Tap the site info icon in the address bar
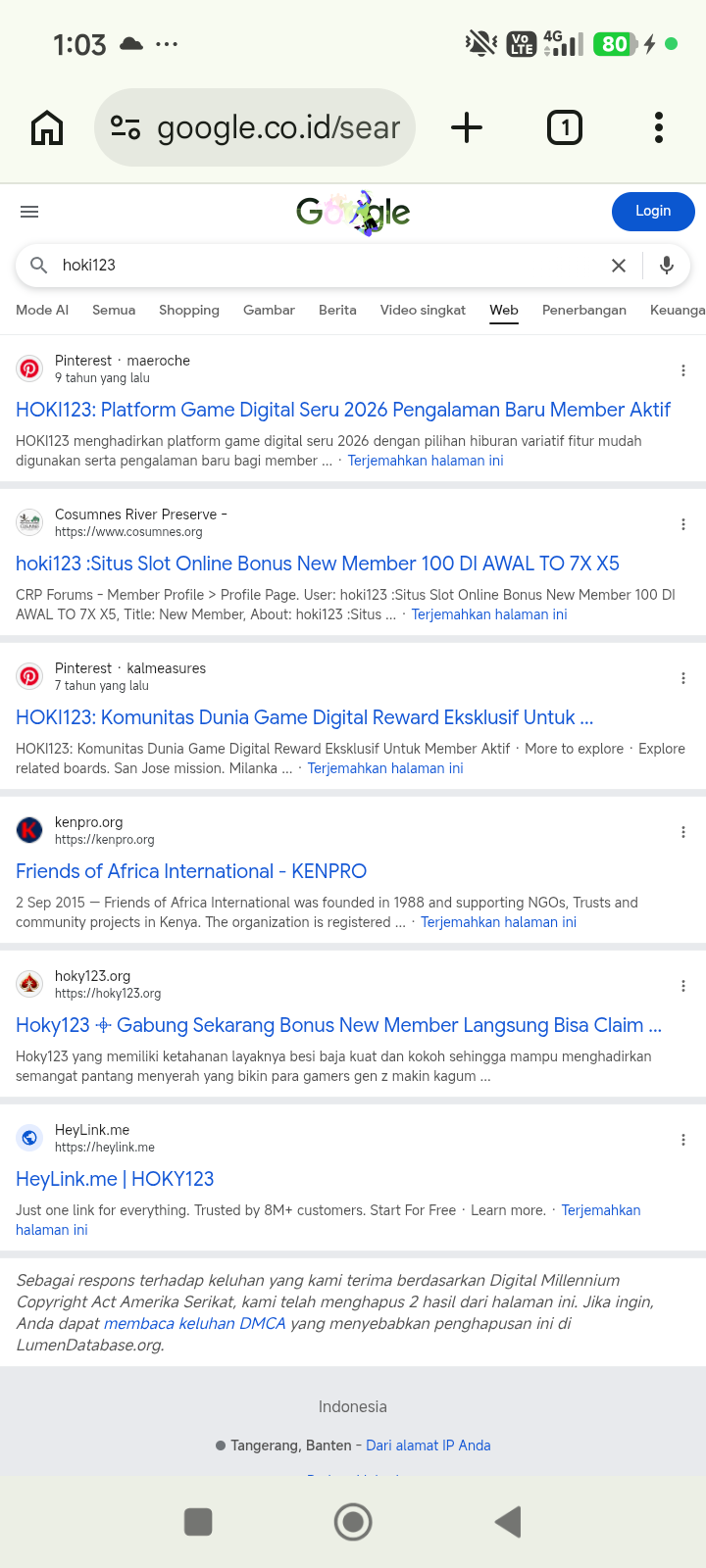This screenshot has height=1568, width=706. click(126, 127)
